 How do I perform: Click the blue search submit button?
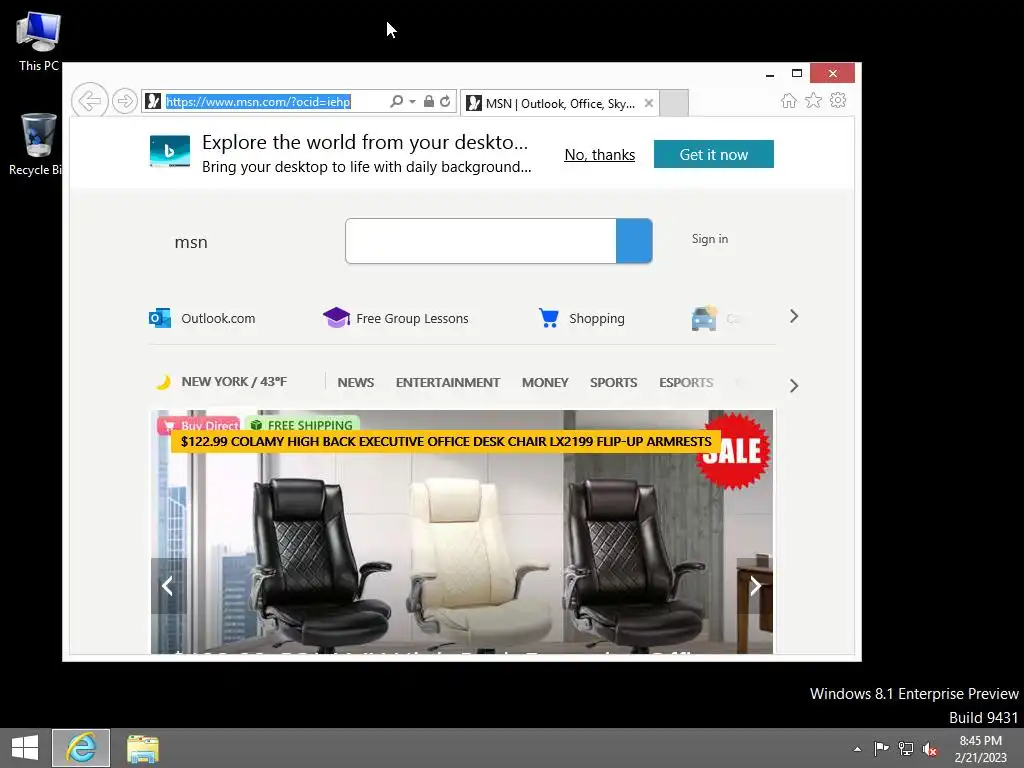[x=634, y=241]
